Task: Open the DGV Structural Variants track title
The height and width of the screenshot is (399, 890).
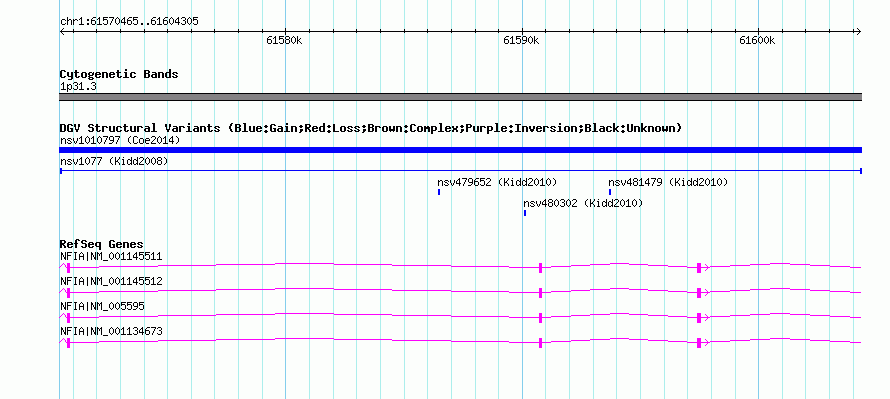Action: (371, 128)
